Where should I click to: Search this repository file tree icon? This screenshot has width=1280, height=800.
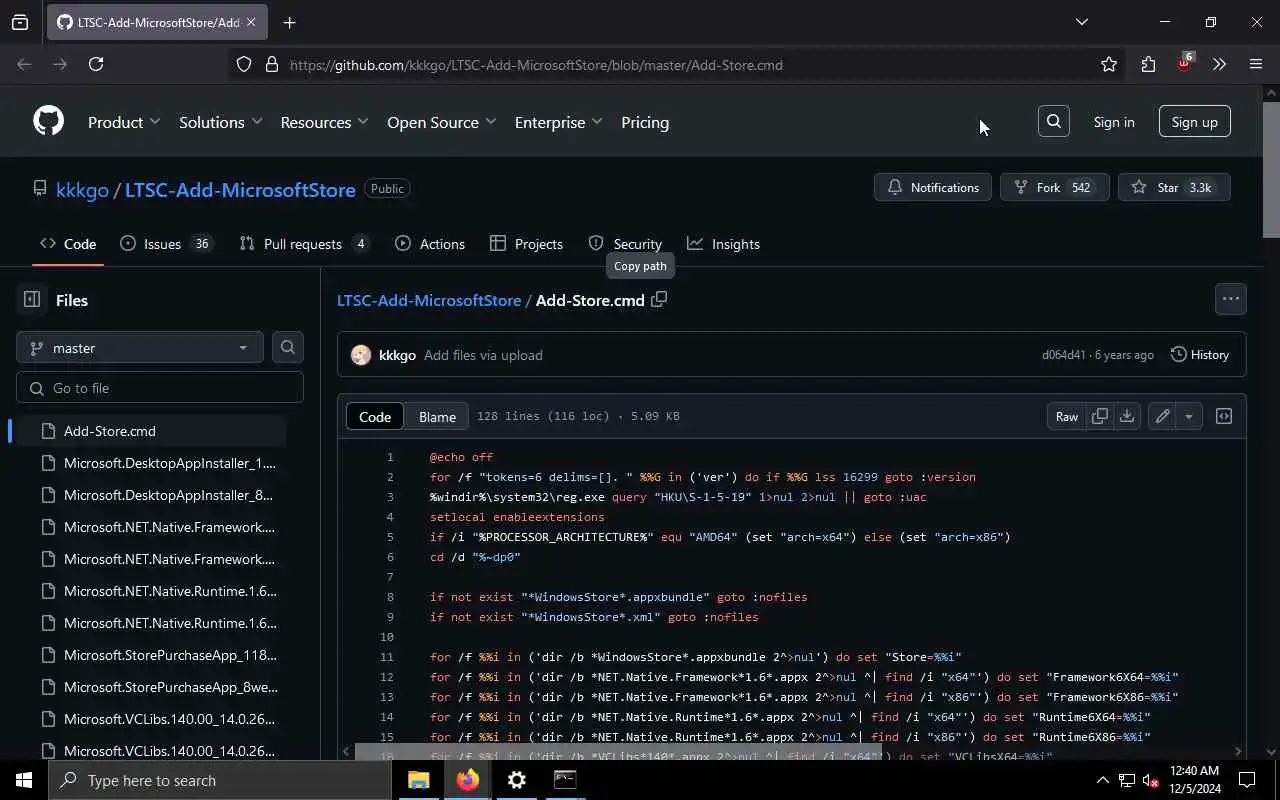click(287, 347)
